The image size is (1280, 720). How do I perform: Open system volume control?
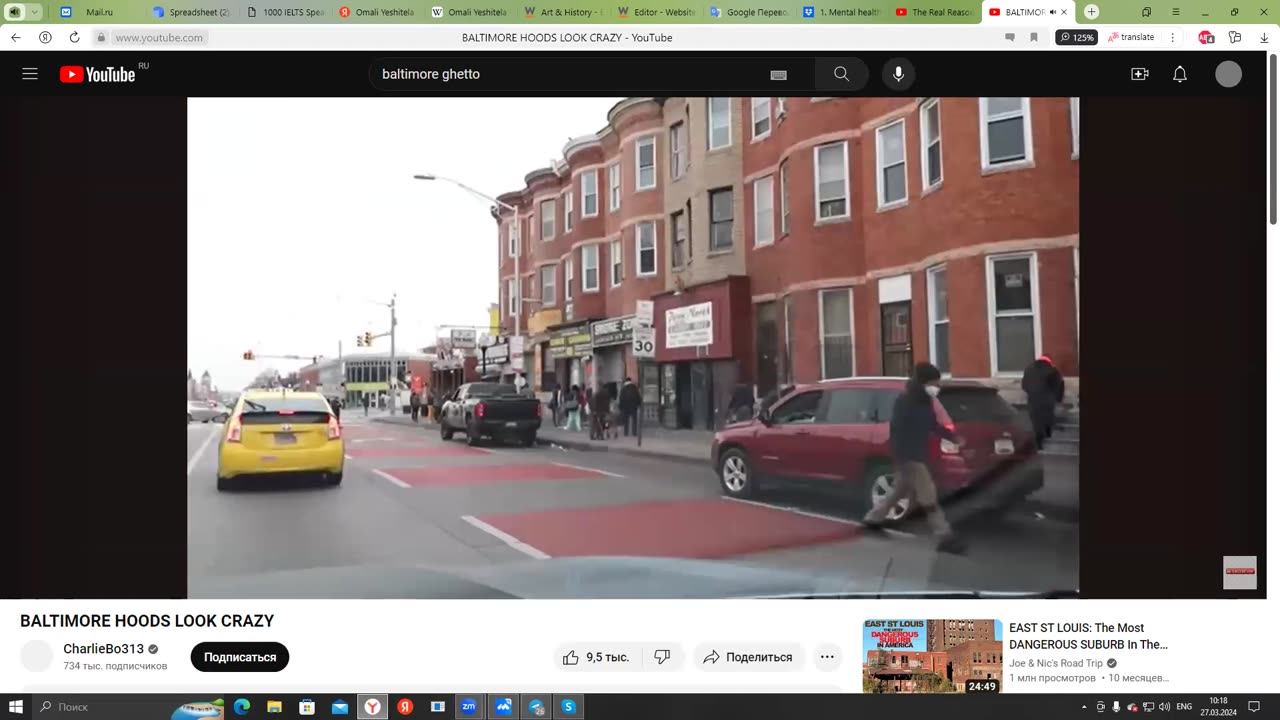click(x=1164, y=707)
